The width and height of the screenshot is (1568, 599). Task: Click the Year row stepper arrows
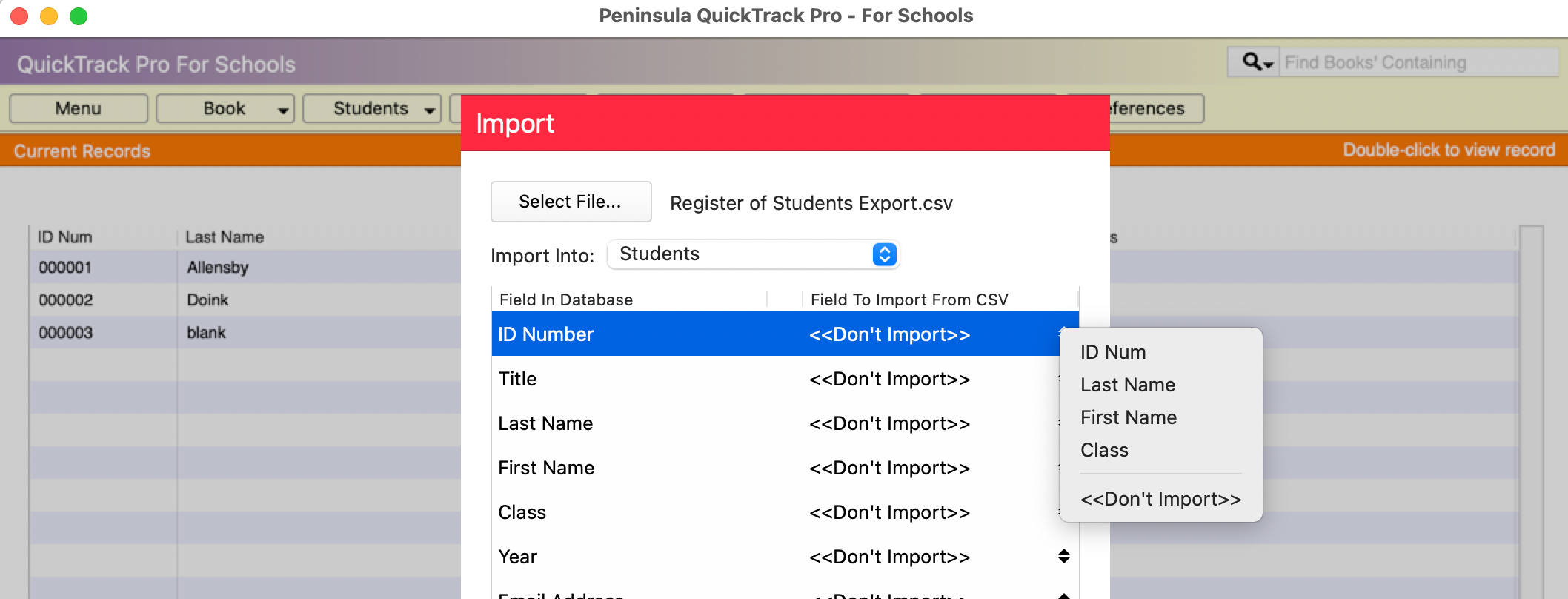point(1064,556)
